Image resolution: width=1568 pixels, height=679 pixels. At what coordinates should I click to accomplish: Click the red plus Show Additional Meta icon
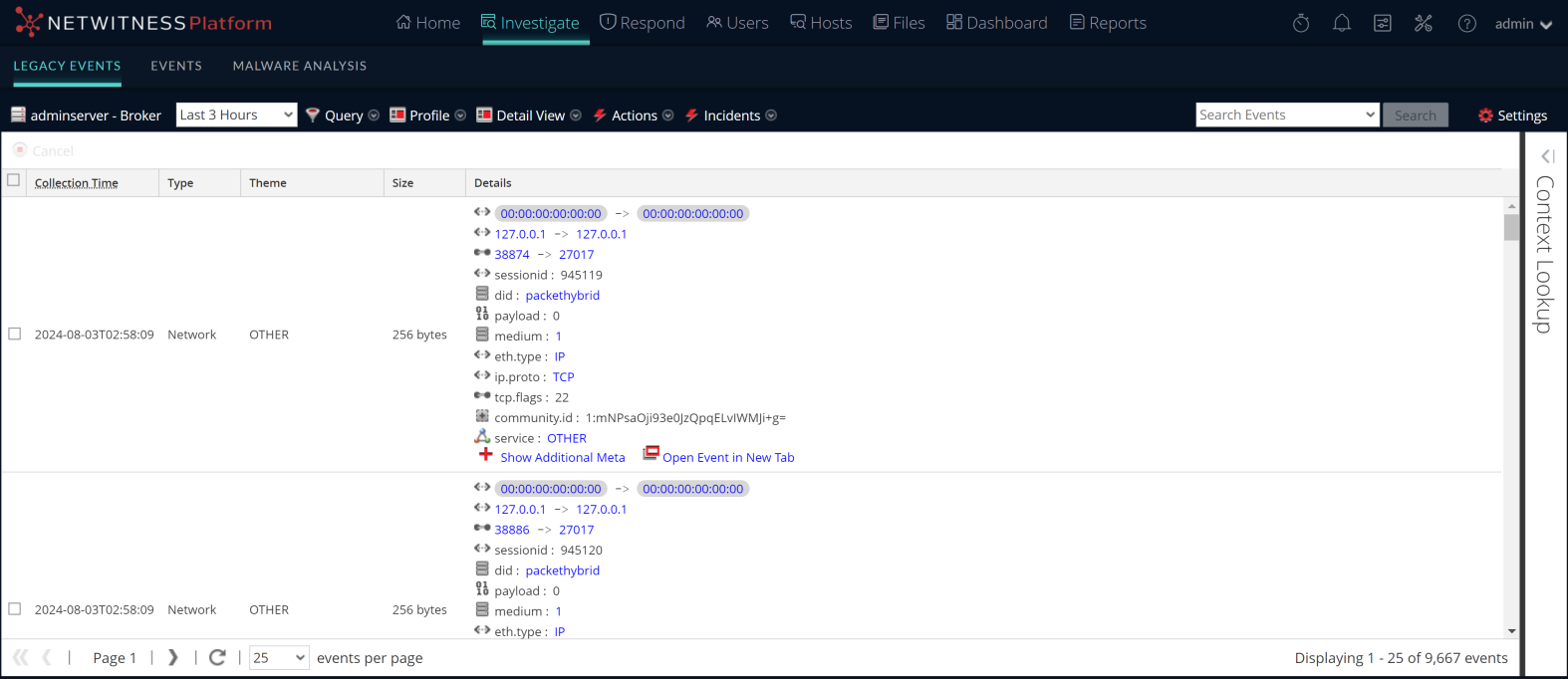pyautogui.click(x=486, y=455)
